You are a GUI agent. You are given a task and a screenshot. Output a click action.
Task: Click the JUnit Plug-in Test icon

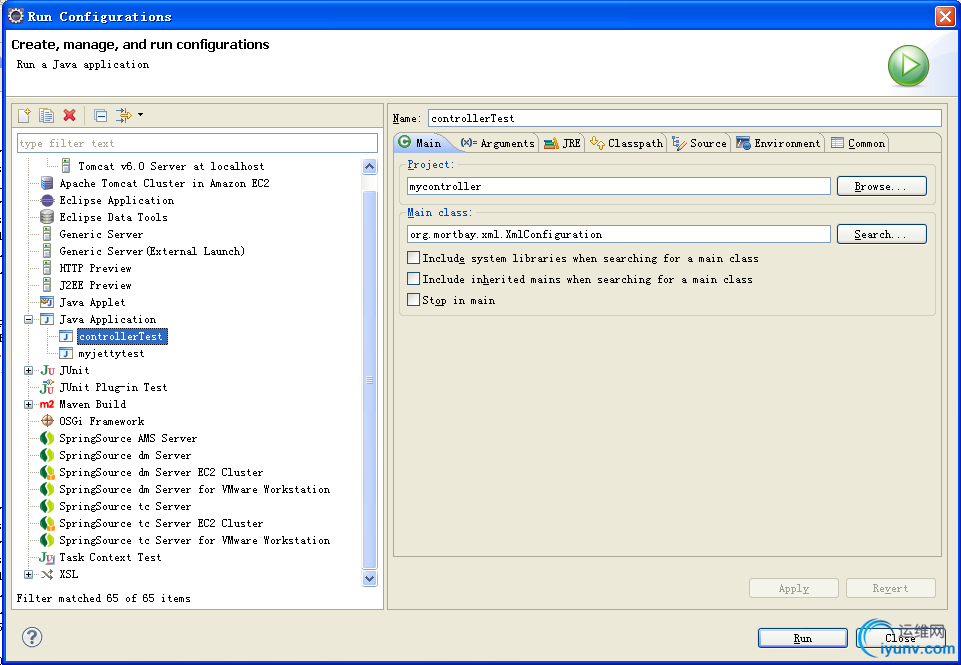tap(47, 387)
